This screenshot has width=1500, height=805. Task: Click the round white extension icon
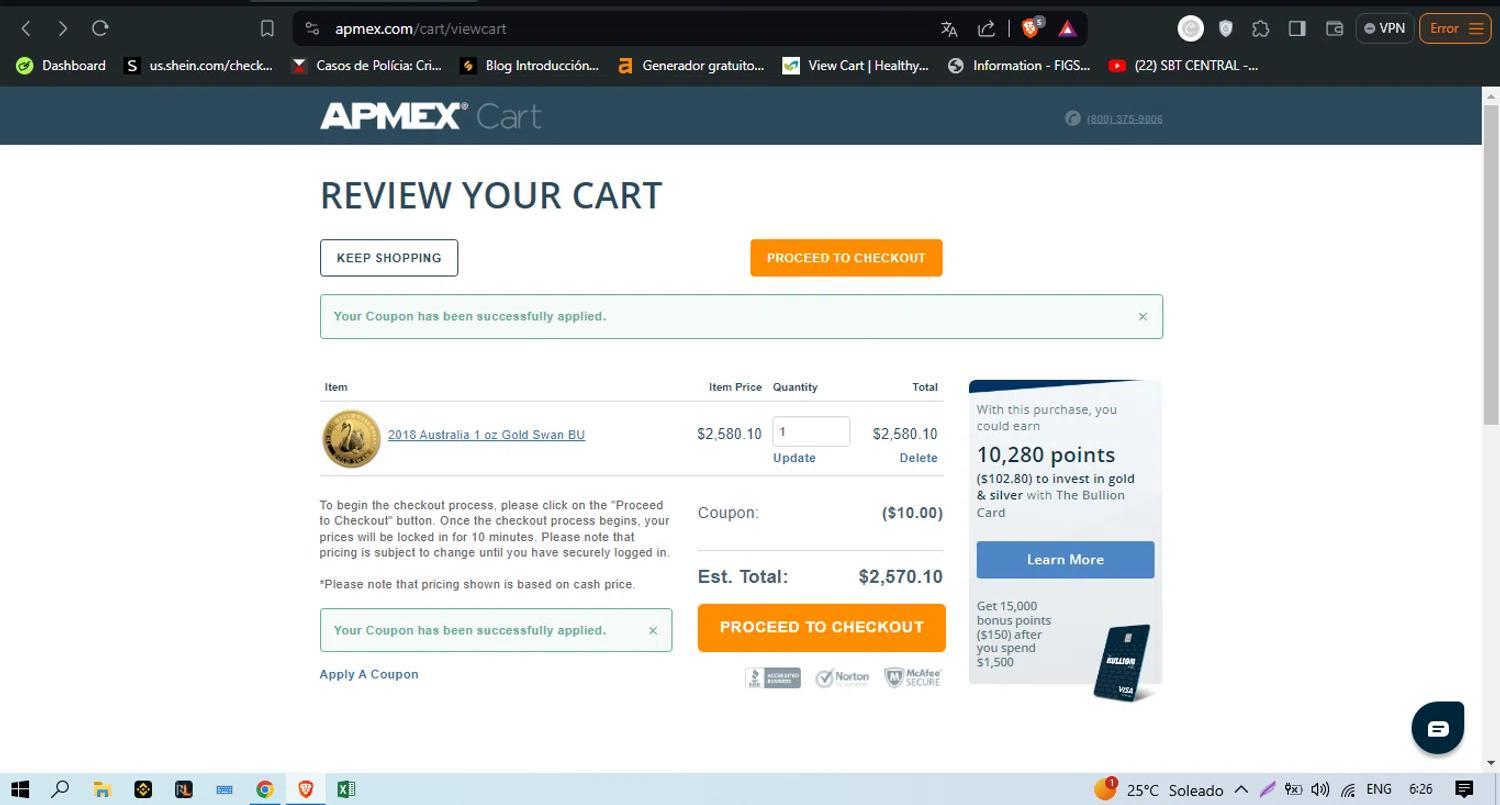pos(1190,28)
